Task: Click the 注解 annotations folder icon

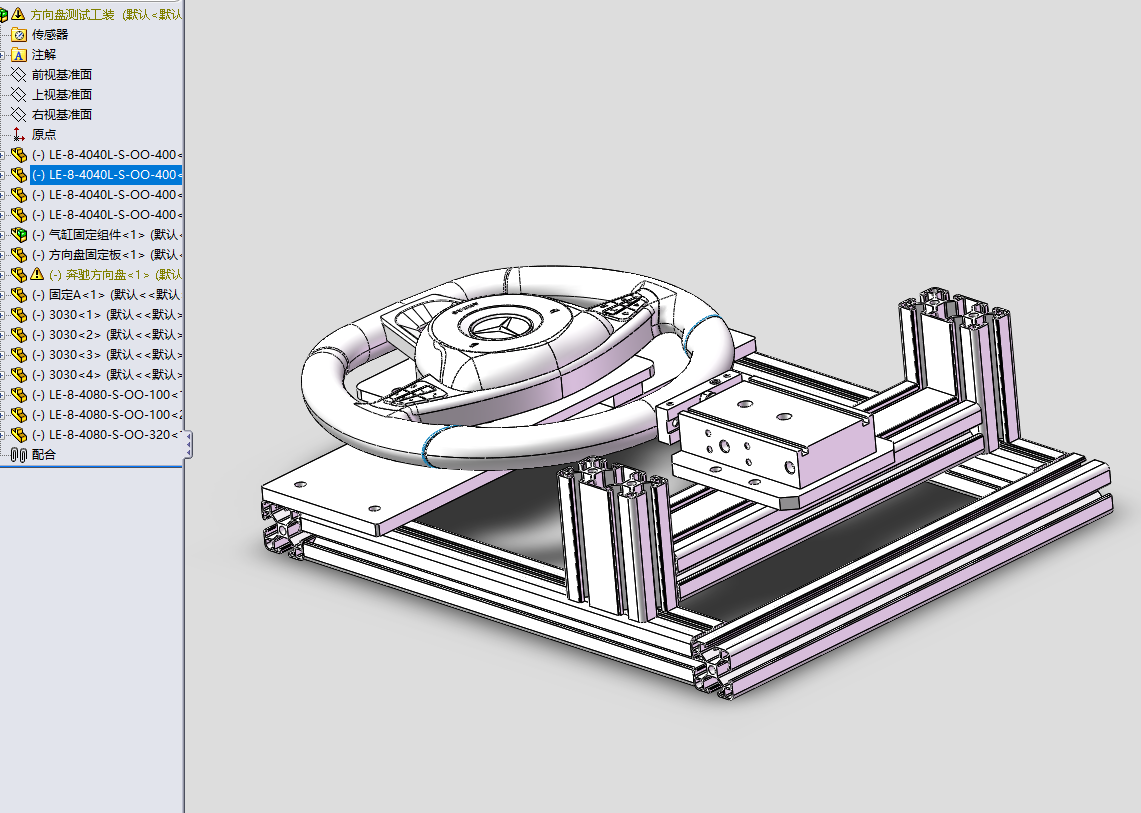Action: (19, 55)
